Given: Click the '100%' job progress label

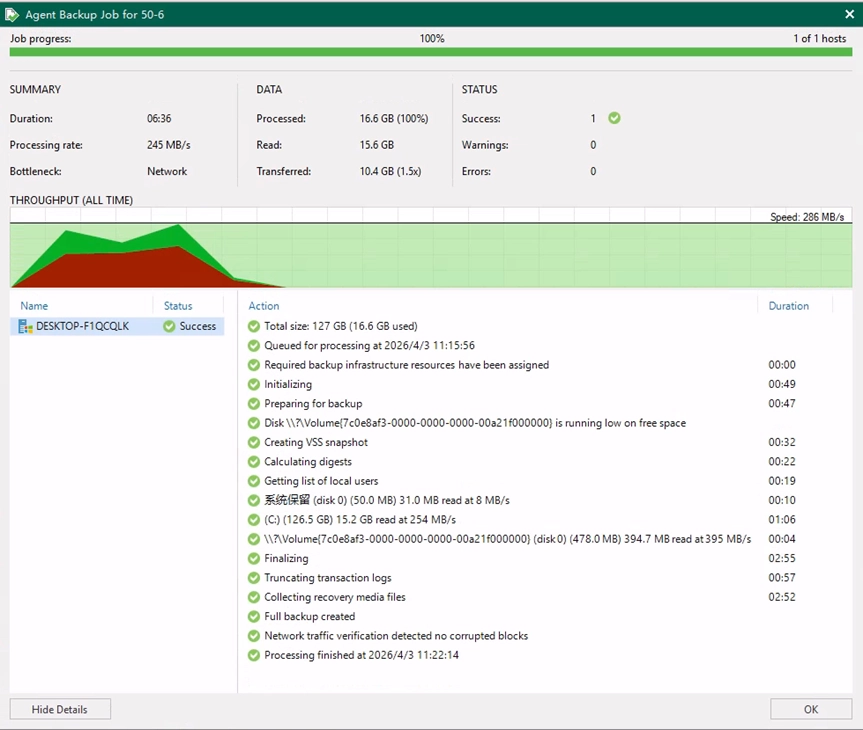Looking at the screenshot, I should tap(432, 39).
